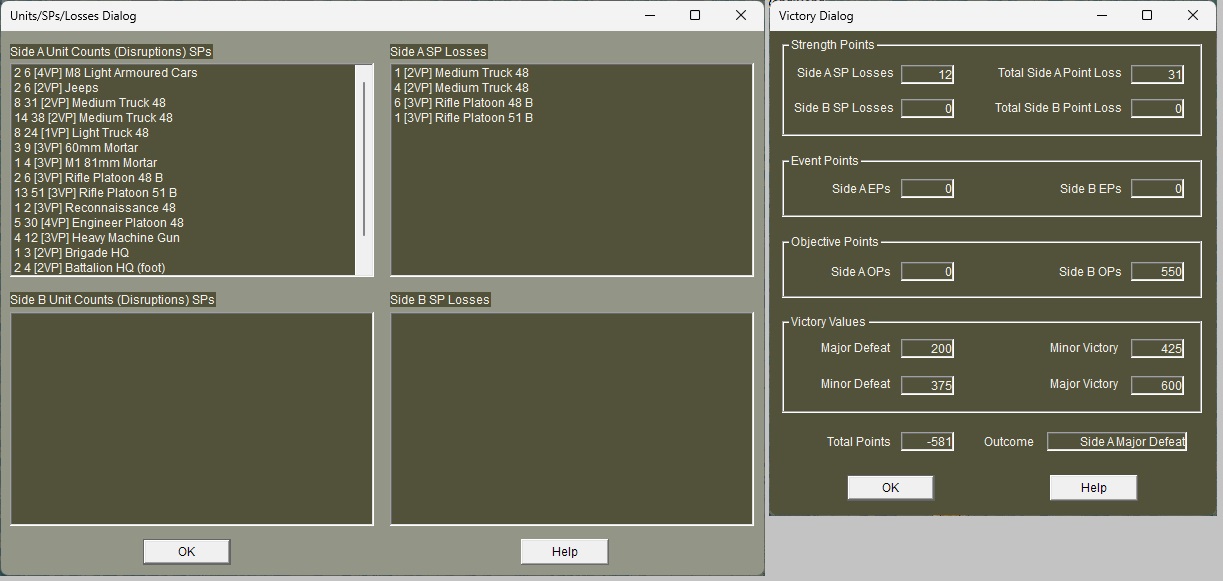Click the Side B OPs field showing 550
1223x581 pixels.
pyautogui.click(x=1157, y=271)
